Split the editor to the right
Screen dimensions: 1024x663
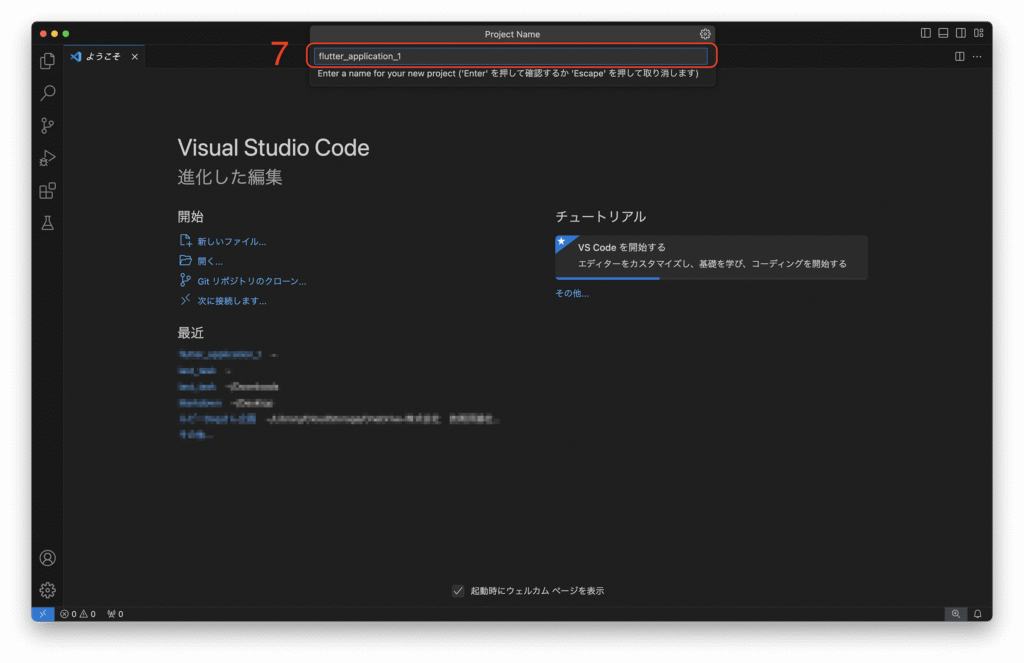tap(960, 57)
